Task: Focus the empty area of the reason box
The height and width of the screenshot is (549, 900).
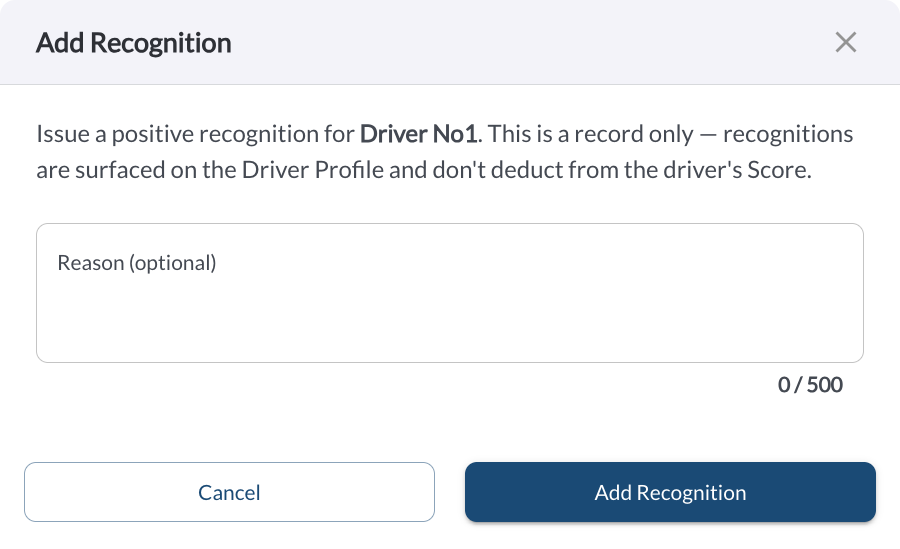Action: 449,316
